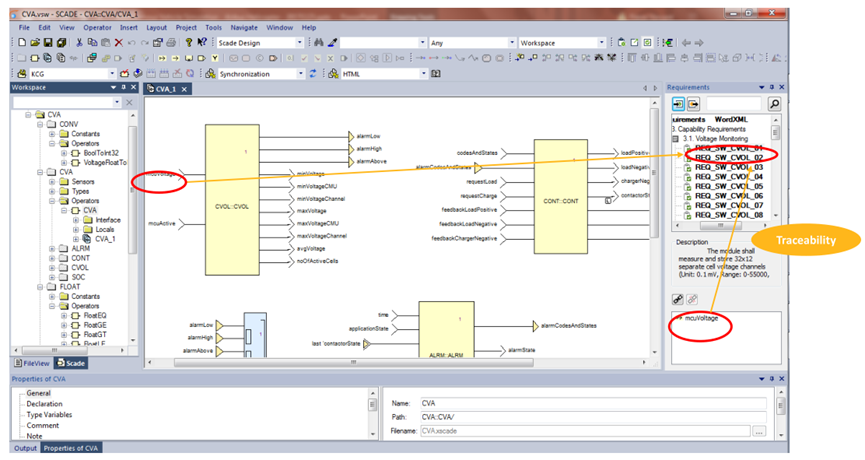865x460 pixels.
Task: Close the Workspace panel
Action: coord(133,87)
